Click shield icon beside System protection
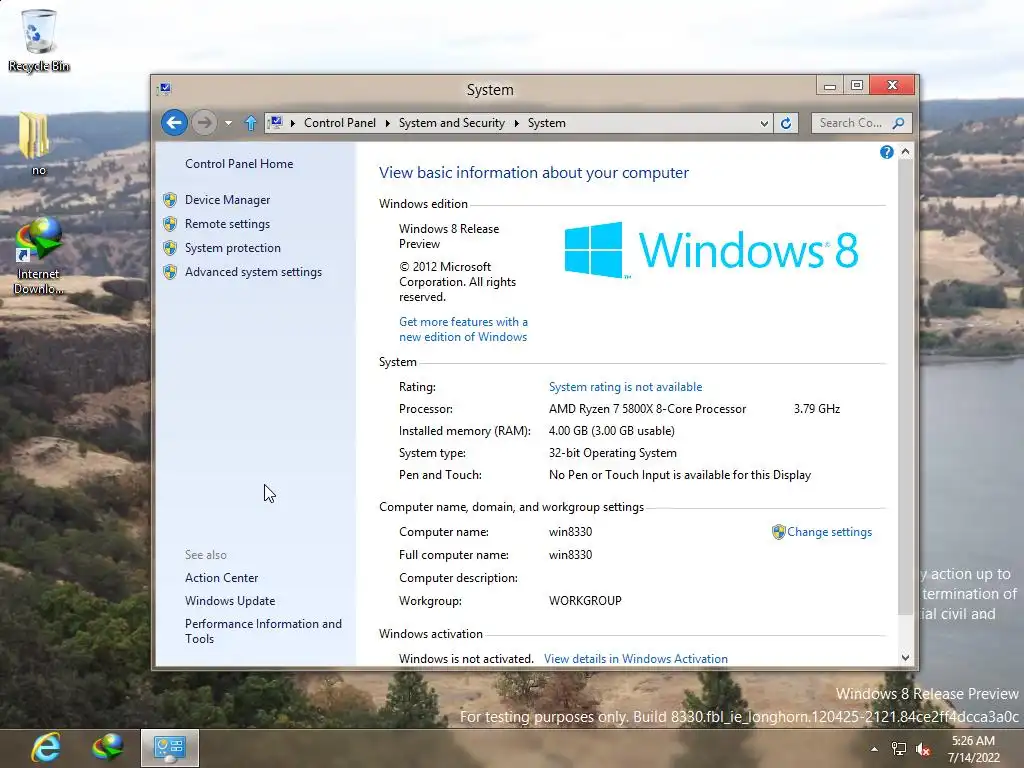 (x=170, y=248)
